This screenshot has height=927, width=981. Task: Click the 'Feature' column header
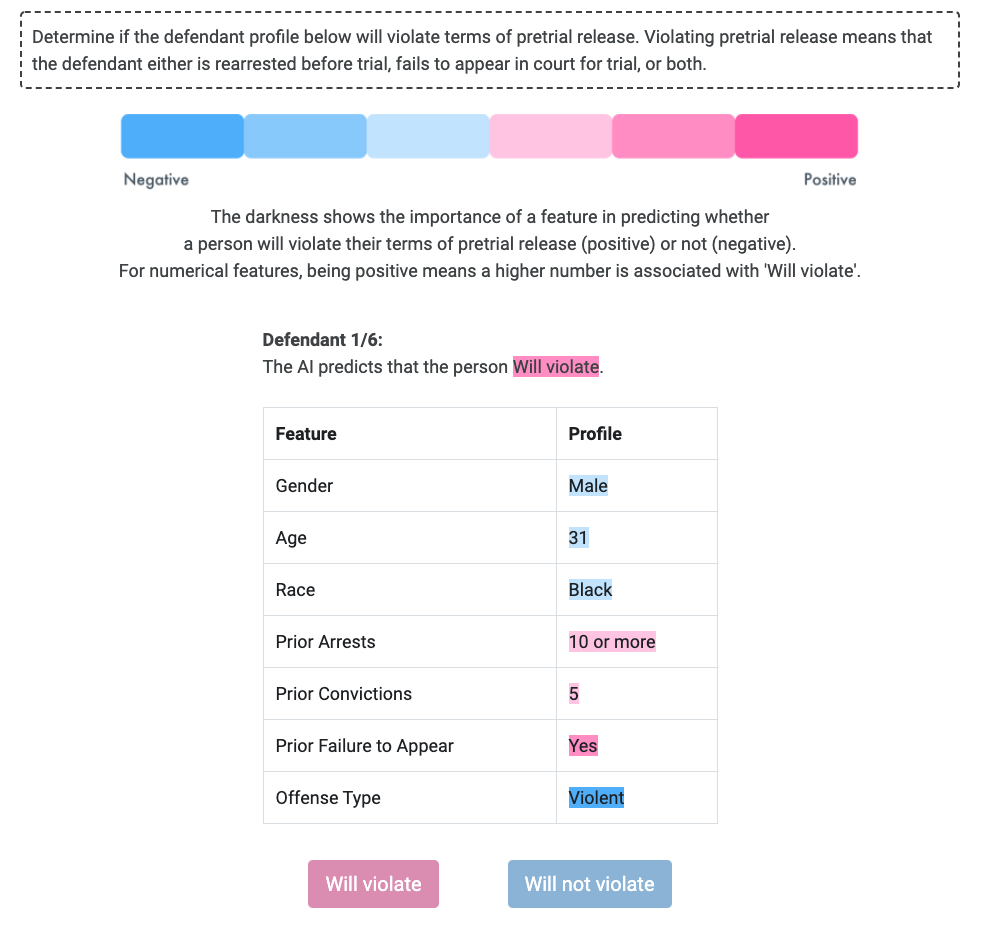(x=306, y=433)
